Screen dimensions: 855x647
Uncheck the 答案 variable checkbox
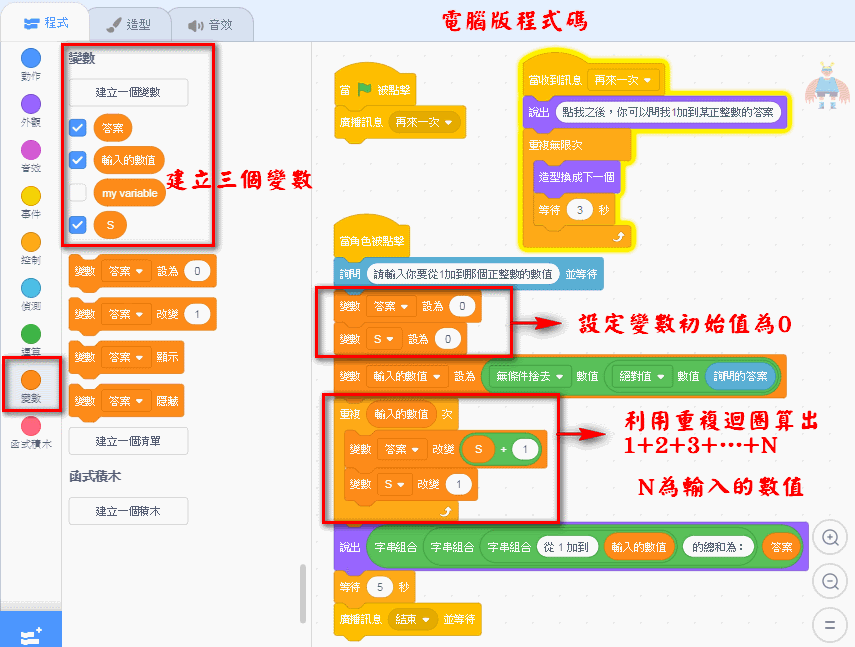click(77, 128)
